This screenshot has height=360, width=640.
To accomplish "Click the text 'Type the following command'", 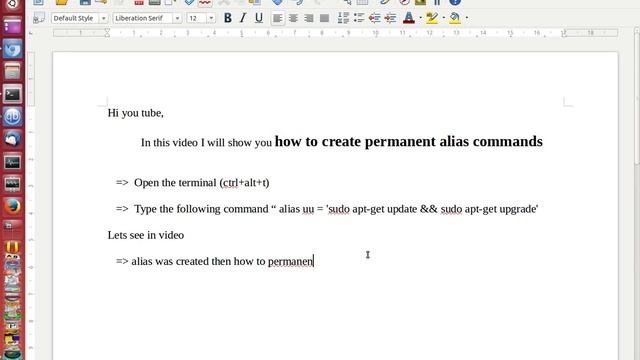I will pyautogui.click(x=201, y=209).
